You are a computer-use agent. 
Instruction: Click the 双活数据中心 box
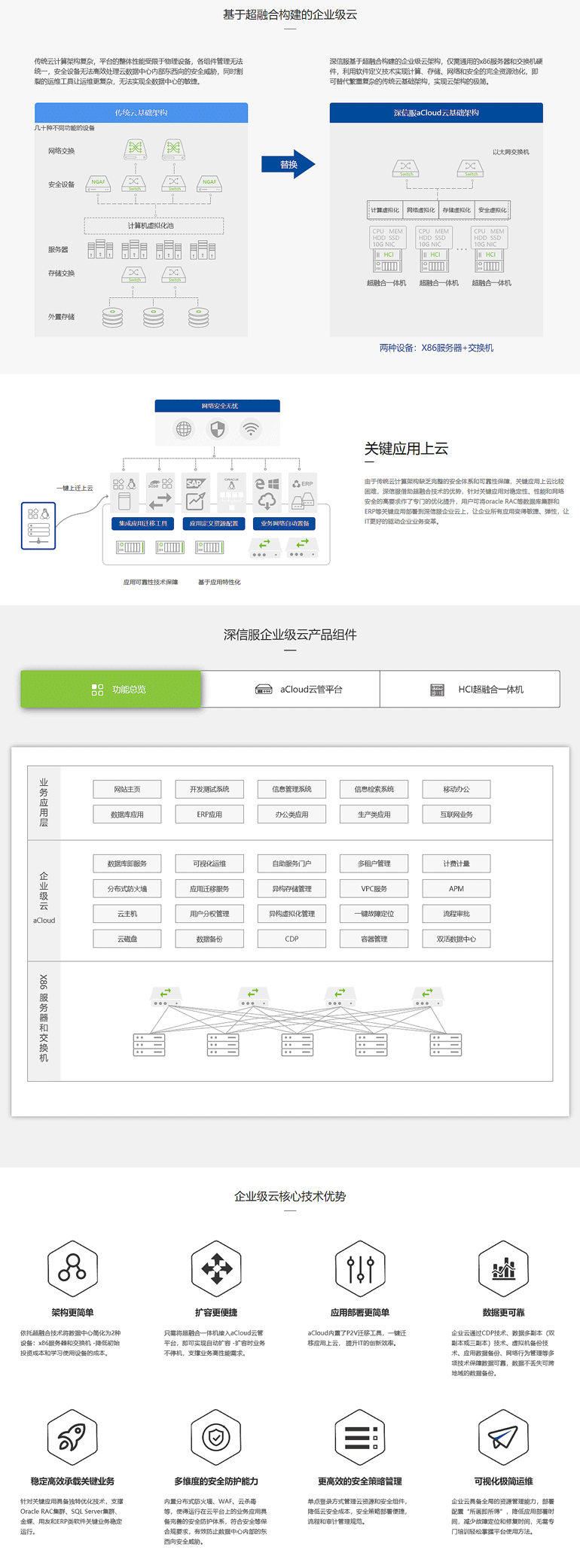click(x=456, y=939)
